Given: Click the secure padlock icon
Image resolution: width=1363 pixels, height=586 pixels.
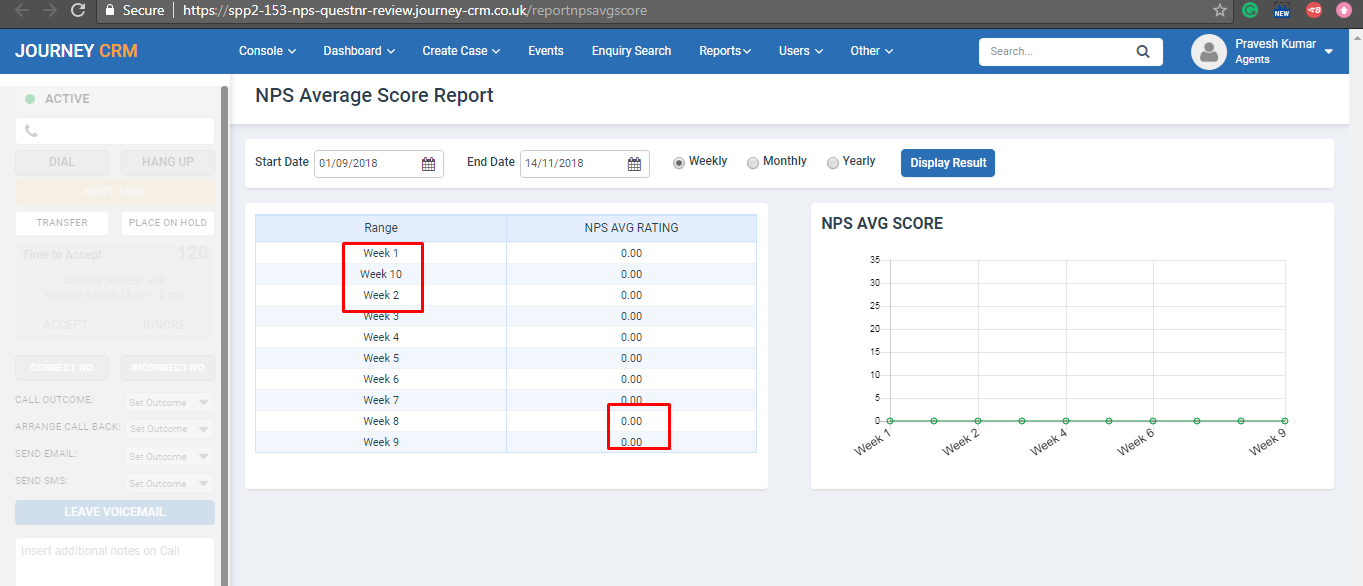Looking at the screenshot, I should pos(109,10).
